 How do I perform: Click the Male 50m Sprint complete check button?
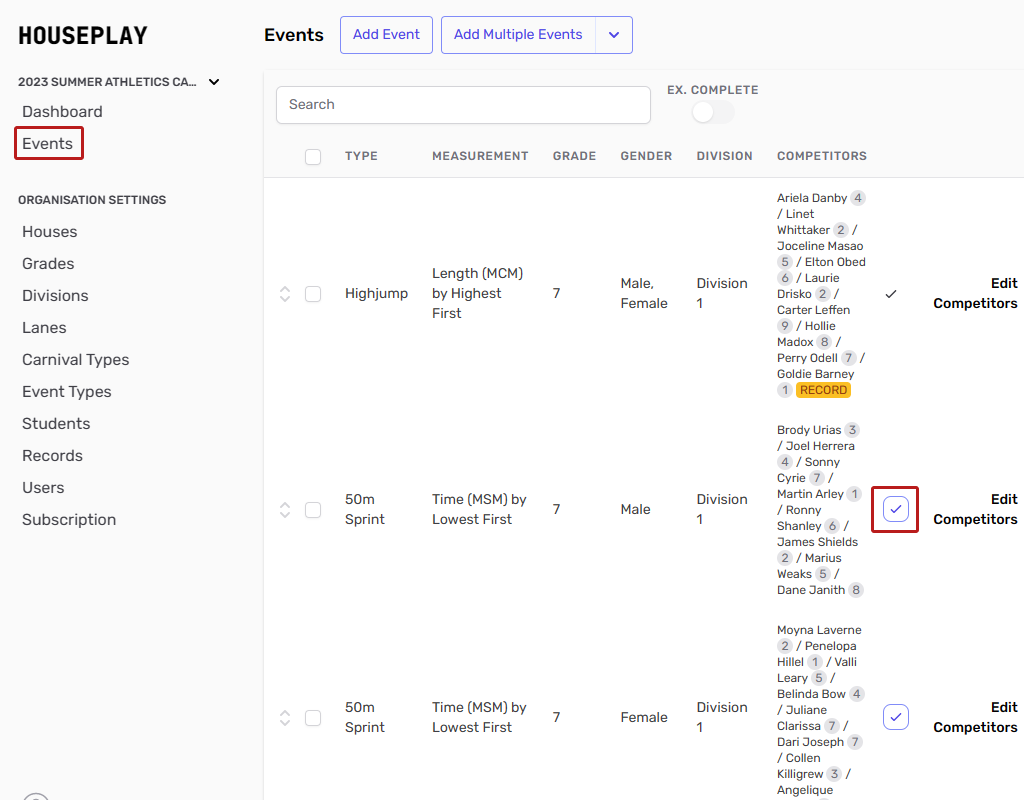click(x=895, y=509)
